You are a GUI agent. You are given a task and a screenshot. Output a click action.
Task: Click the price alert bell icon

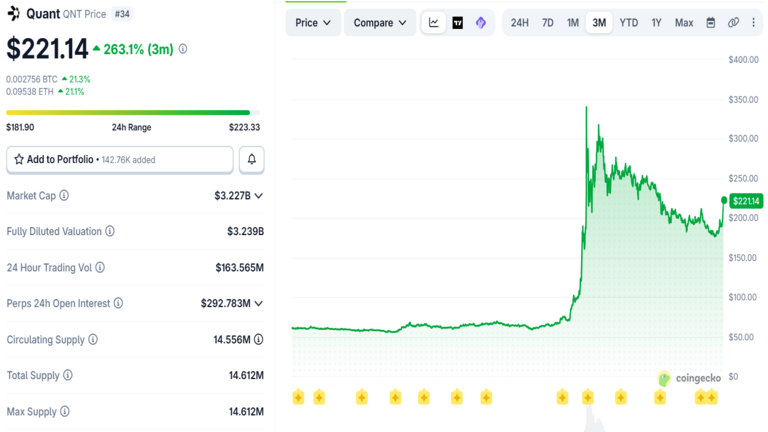click(x=252, y=159)
